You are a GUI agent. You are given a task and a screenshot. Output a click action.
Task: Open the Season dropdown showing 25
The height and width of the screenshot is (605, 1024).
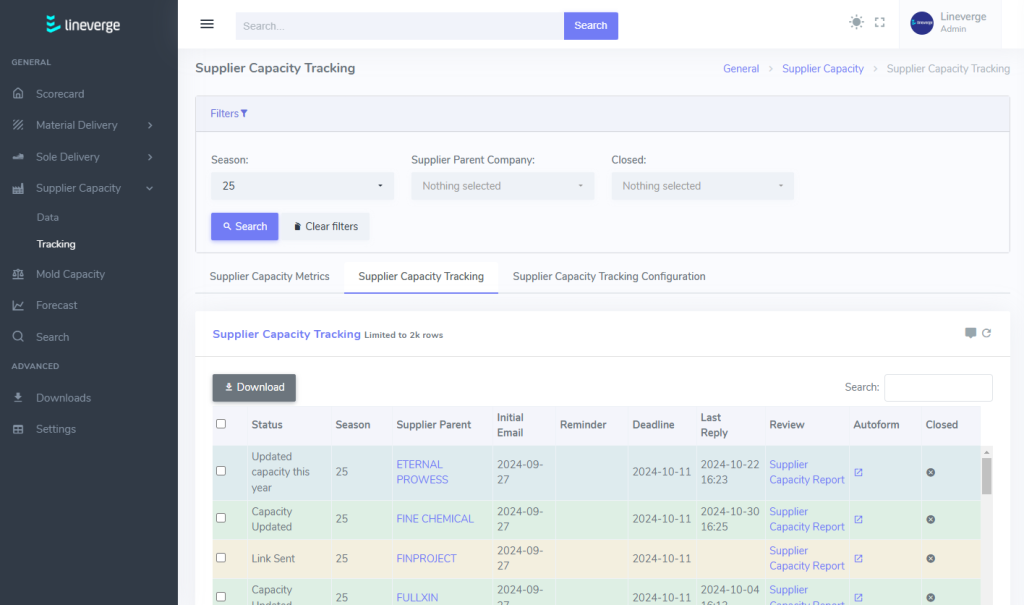(302, 185)
